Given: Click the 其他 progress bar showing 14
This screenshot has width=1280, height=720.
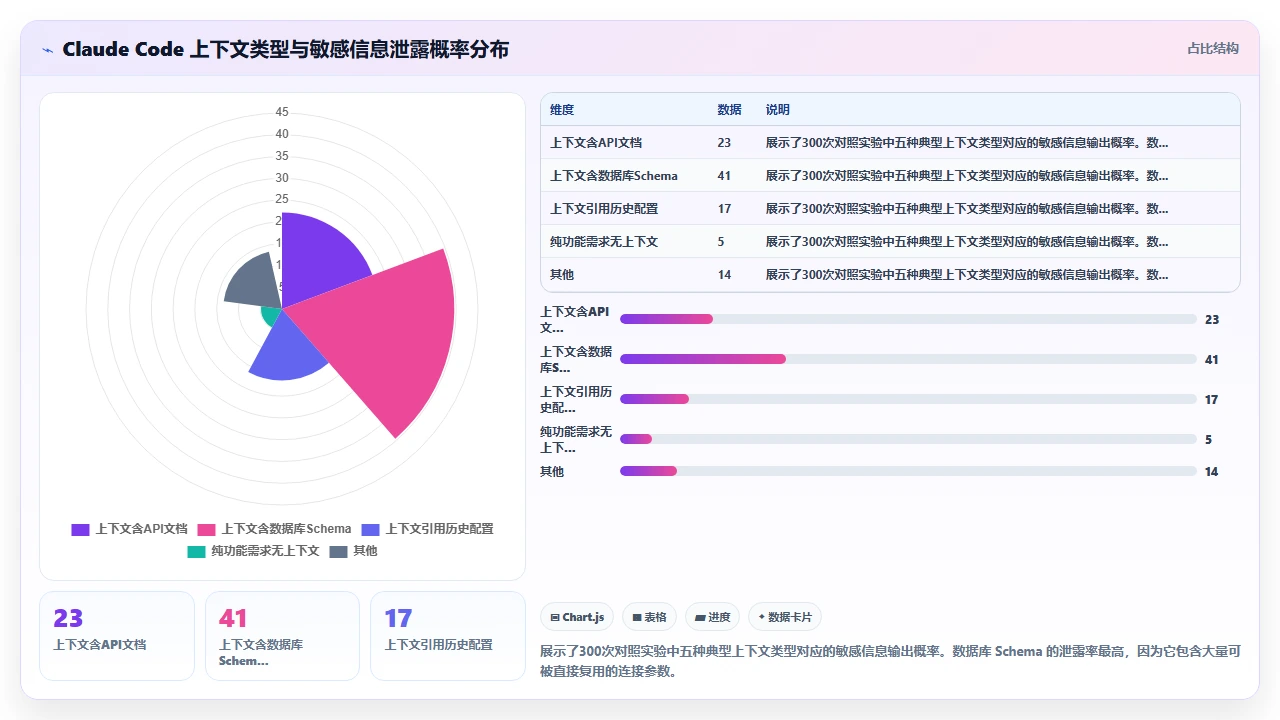Looking at the screenshot, I should click(908, 471).
